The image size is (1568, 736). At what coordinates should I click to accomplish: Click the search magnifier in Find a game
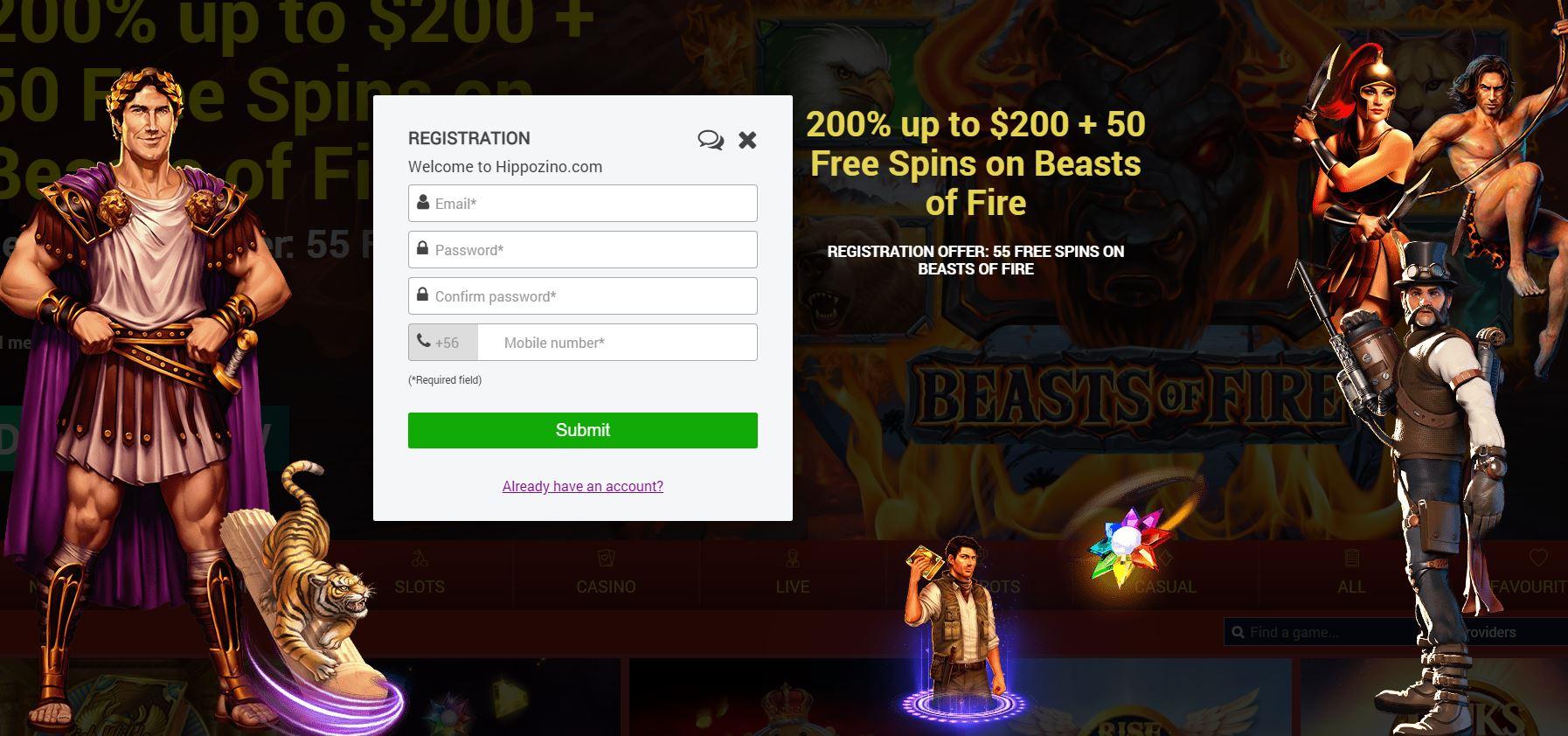[1238, 632]
